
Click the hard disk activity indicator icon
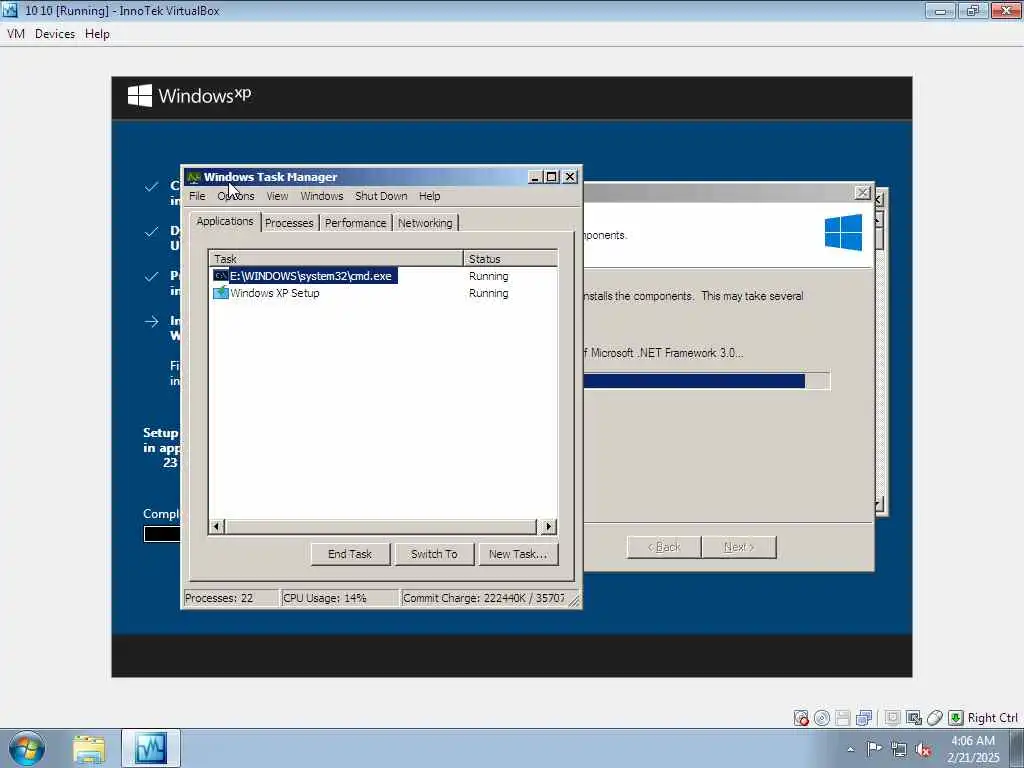coord(801,718)
